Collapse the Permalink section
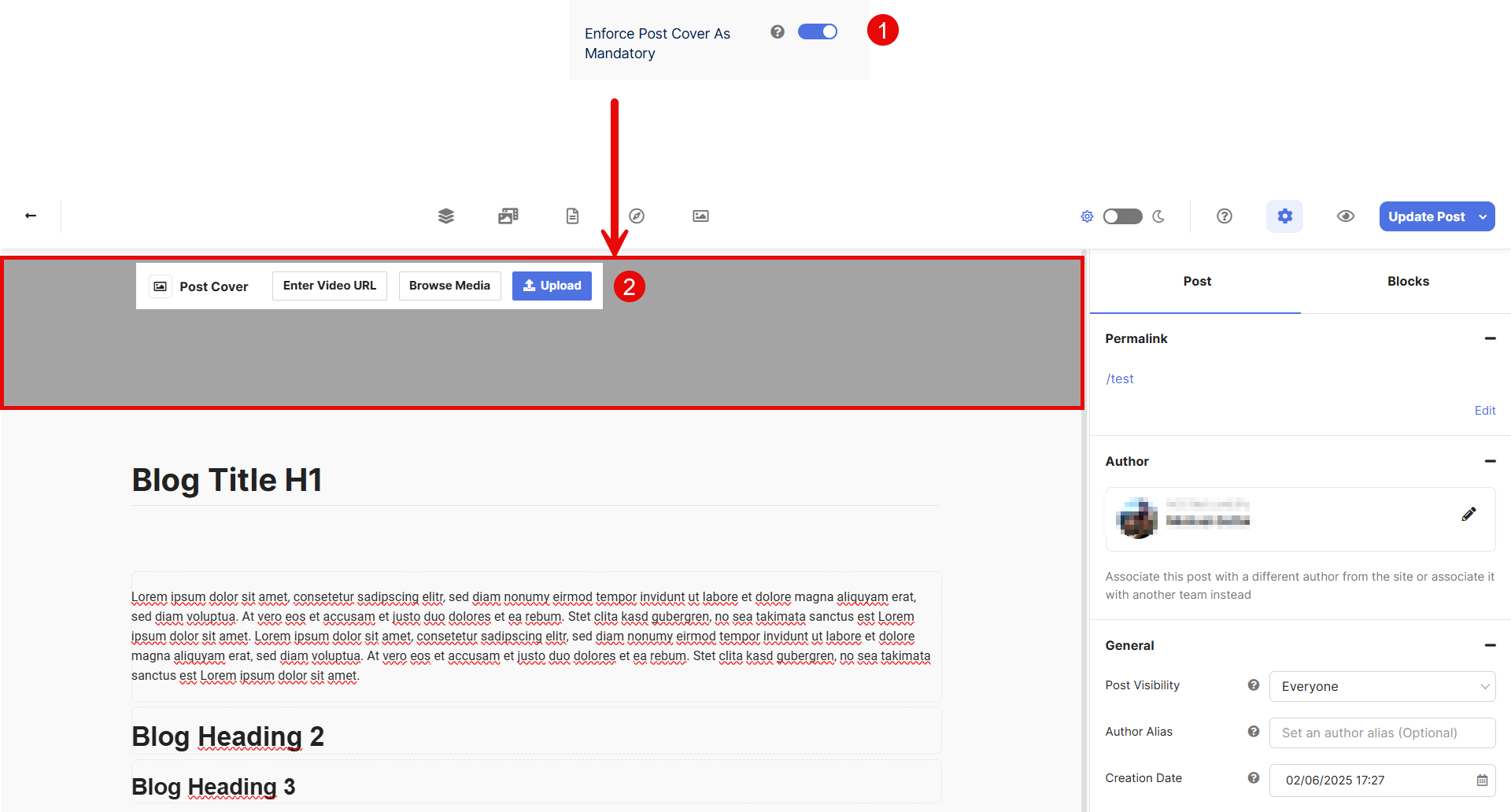Viewport: 1511px width, 812px height. coord(1490,338)
